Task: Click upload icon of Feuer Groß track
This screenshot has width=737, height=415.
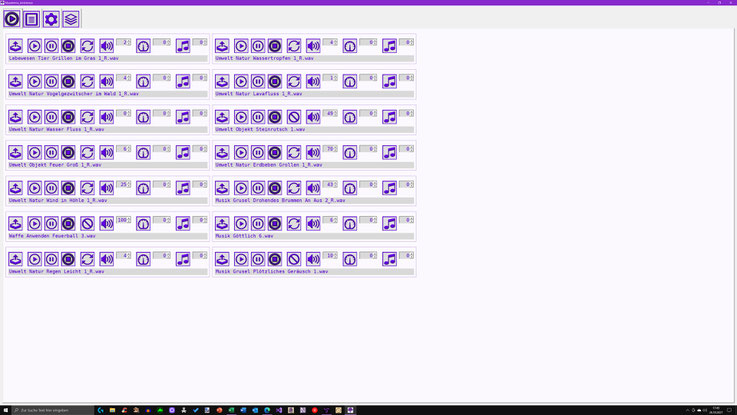Action: point(16,152)
